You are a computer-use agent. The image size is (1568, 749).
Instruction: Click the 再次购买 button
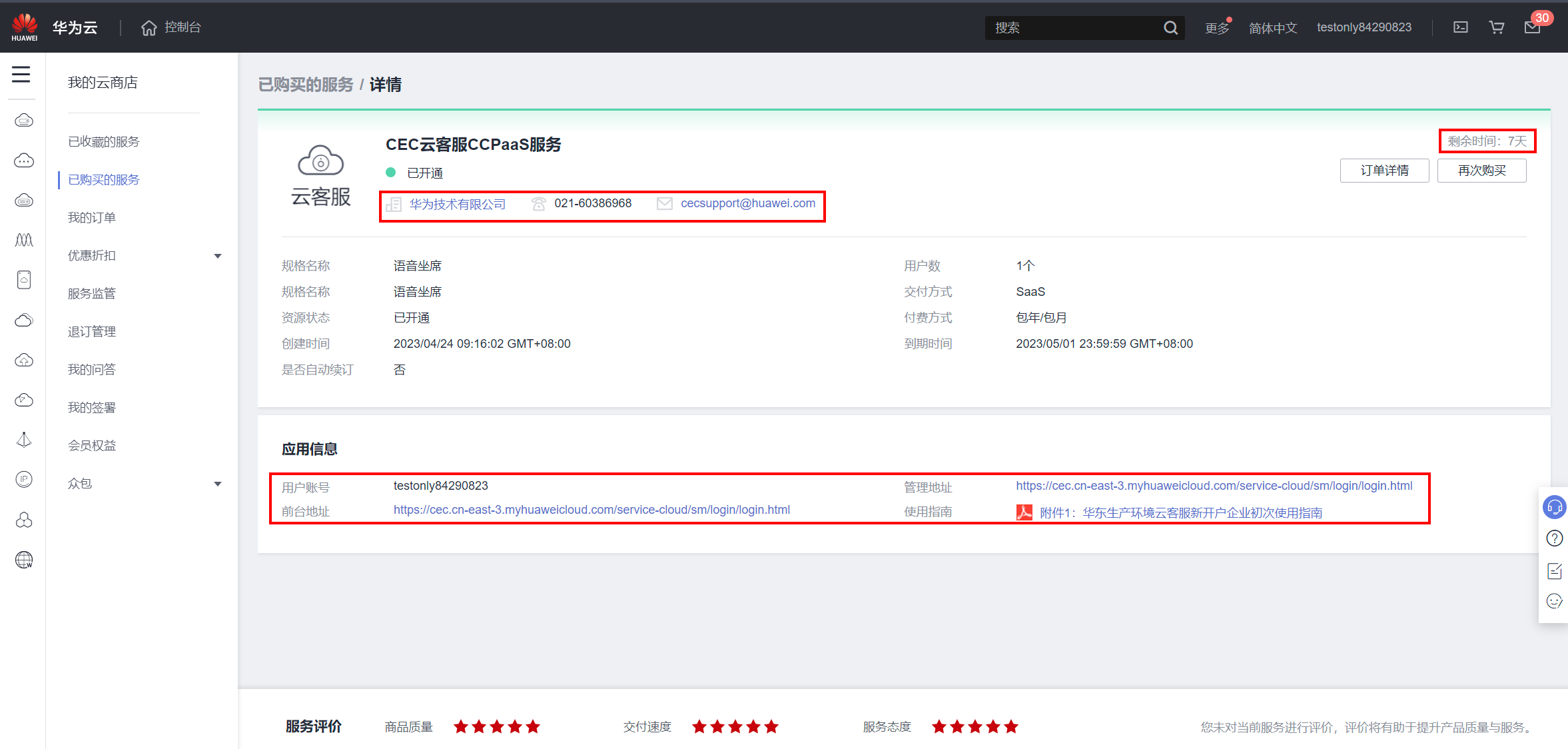[x=1481, y=171]
